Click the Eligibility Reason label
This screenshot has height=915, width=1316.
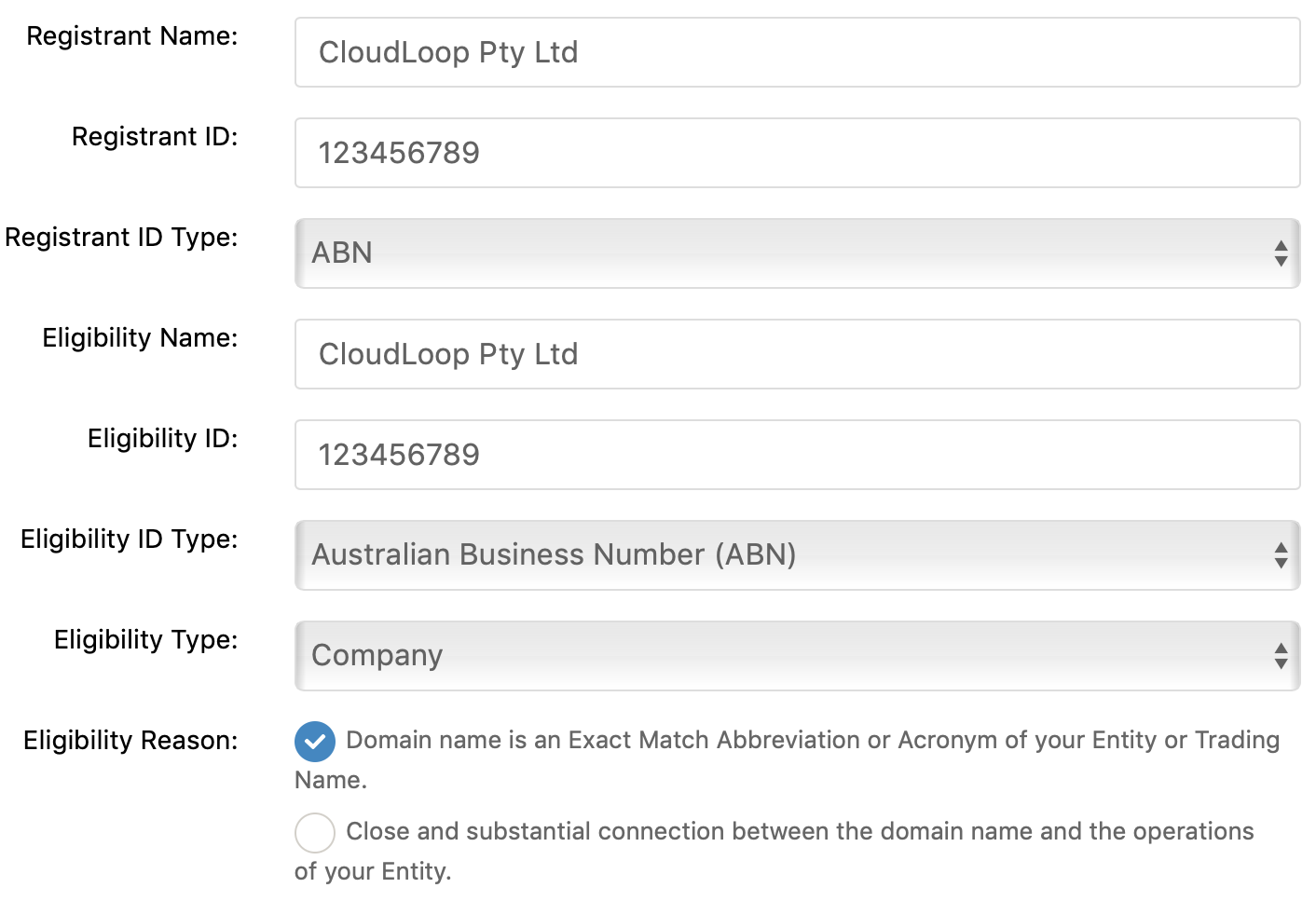(x=130, y=741)
